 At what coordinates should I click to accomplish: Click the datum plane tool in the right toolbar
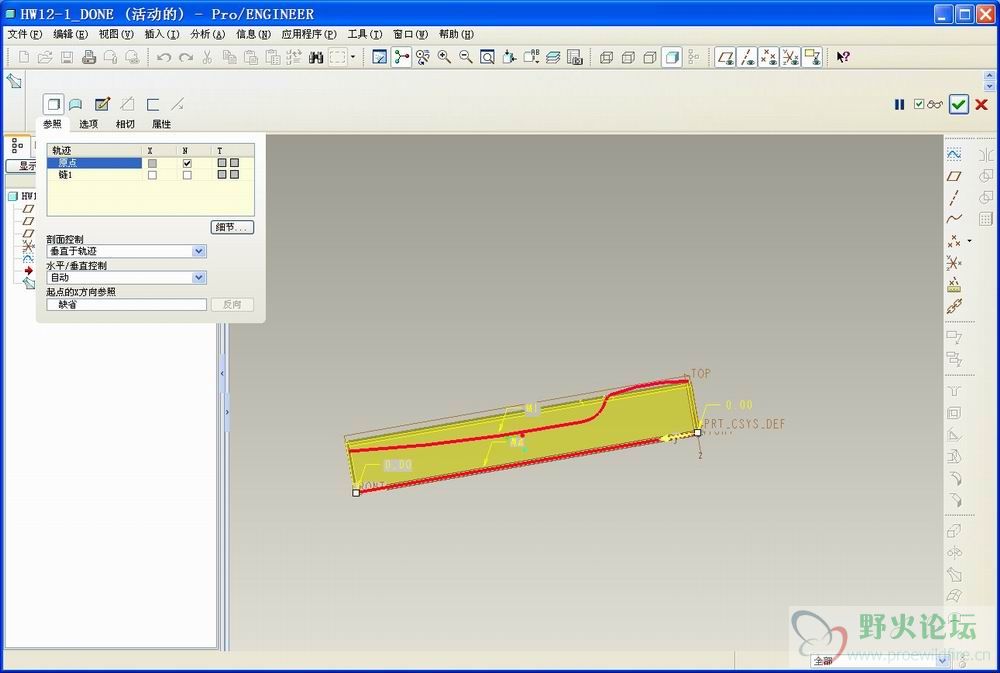pos(954,176)
